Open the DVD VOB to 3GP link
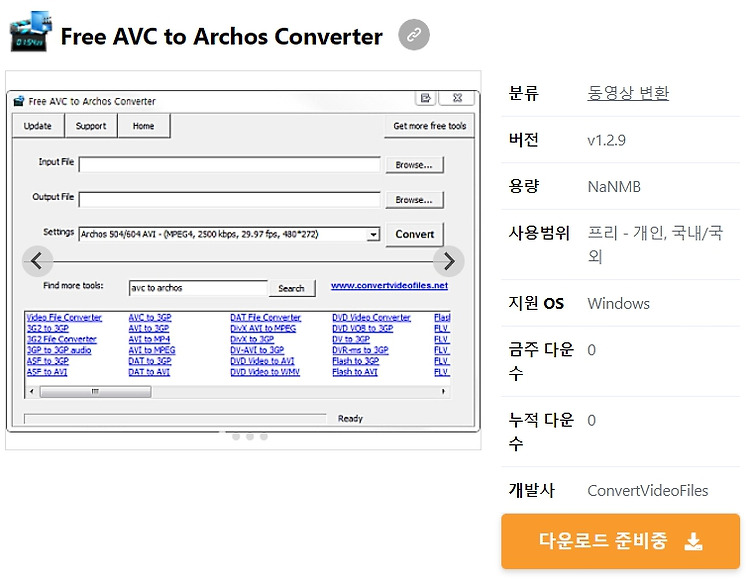750x579 pixels. 363,328
